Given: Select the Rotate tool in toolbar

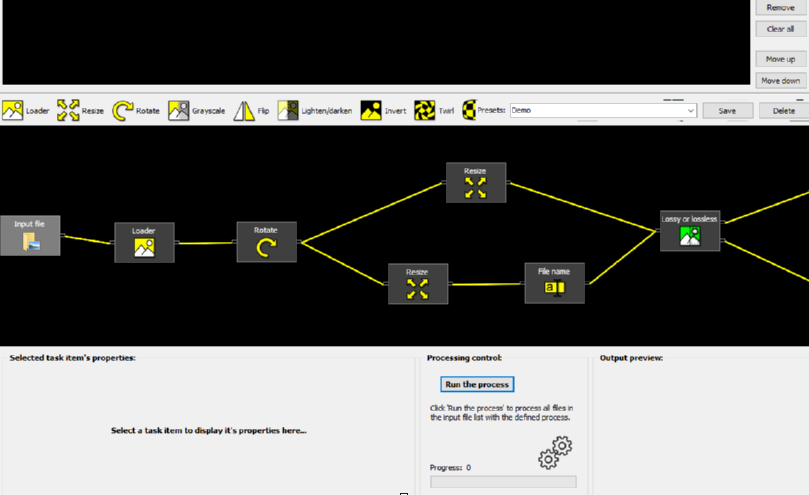Looking at the screenshot, I should pyautogui.click(x=136, y=110).
